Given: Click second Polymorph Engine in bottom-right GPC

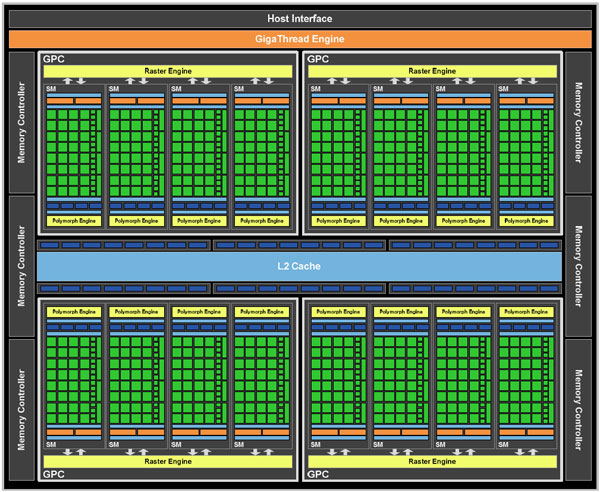Looking at the screenshot, I should 401,312.
